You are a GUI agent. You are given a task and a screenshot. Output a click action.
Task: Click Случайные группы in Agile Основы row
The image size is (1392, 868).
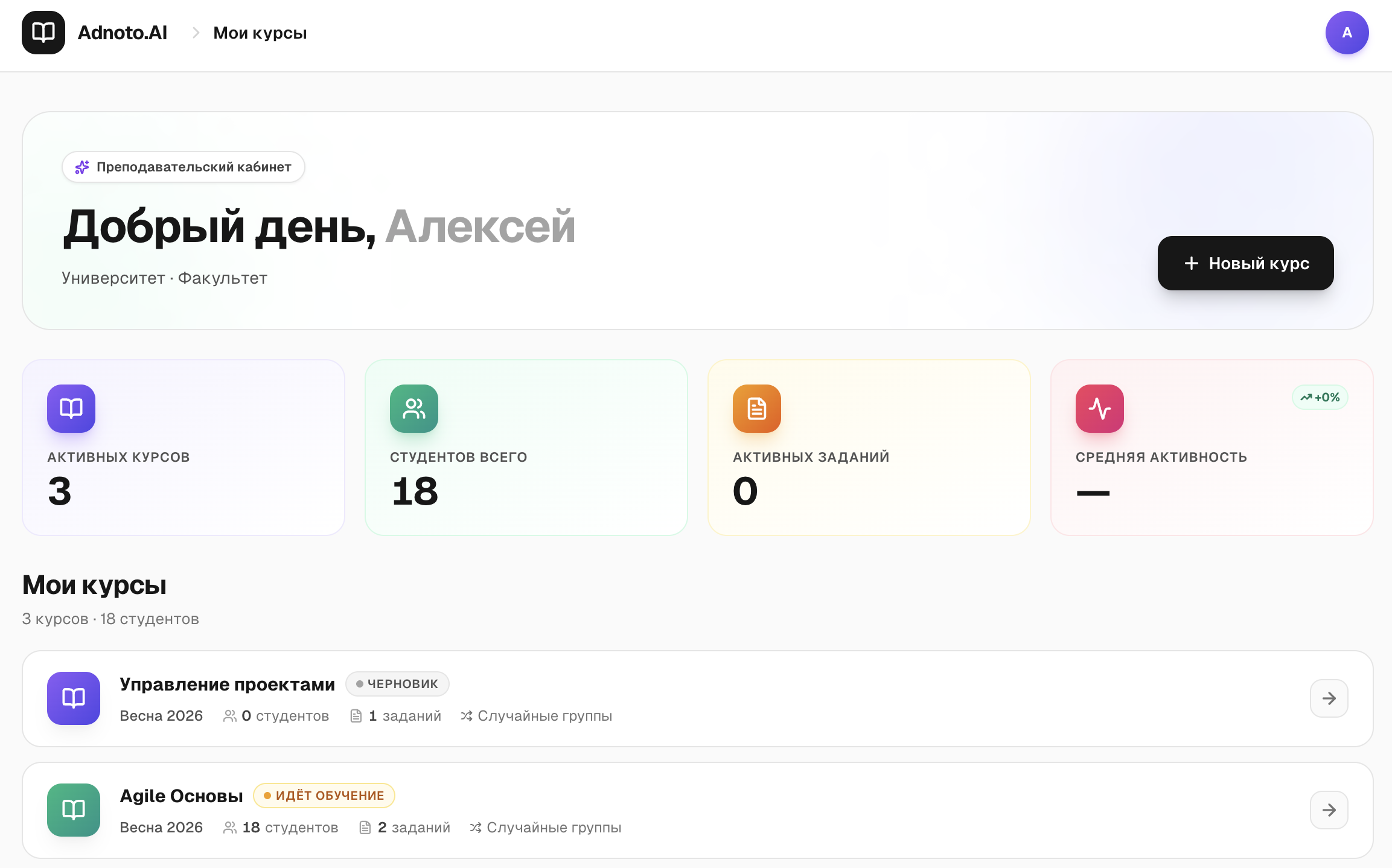(x=554, y=828)
